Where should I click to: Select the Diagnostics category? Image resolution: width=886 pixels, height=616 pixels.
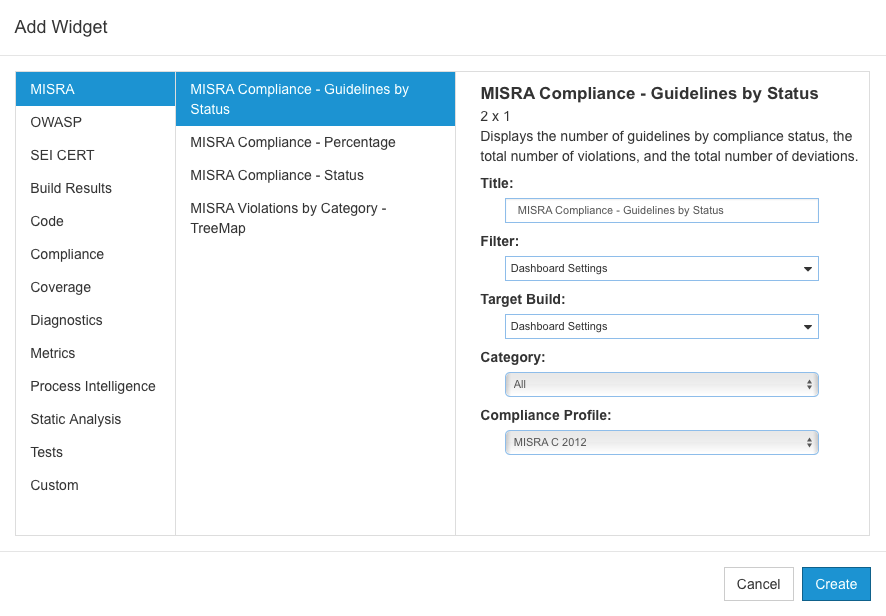(x=95, y=320)
